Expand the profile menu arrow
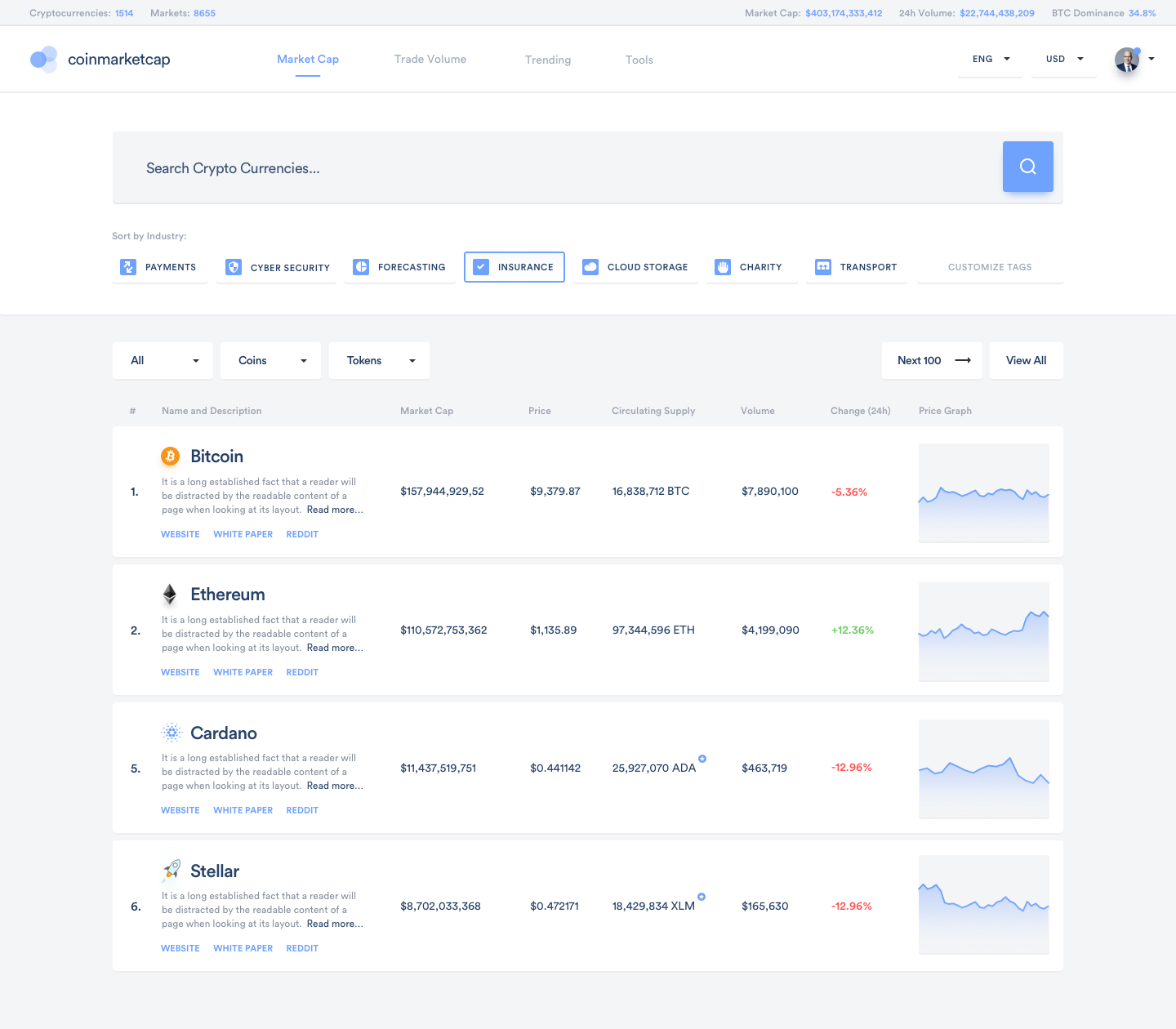 click(x=1151, y=59)
